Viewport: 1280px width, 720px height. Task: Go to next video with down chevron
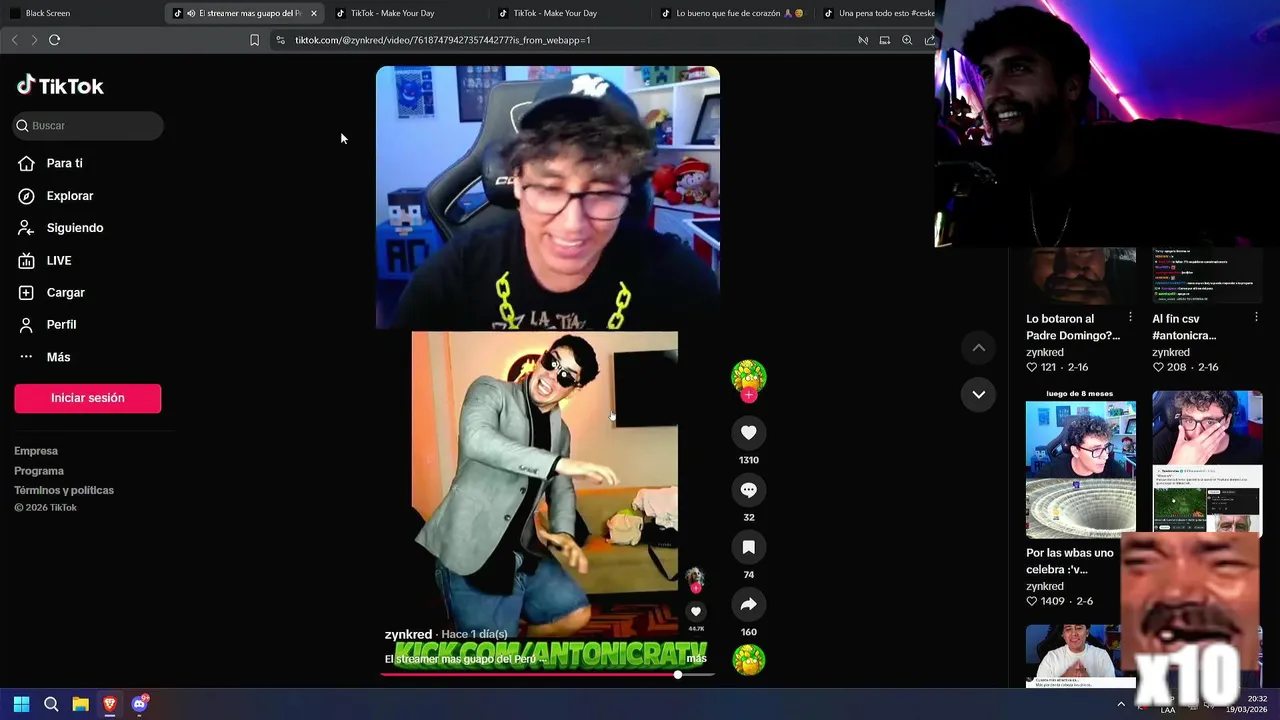point(979,394)
